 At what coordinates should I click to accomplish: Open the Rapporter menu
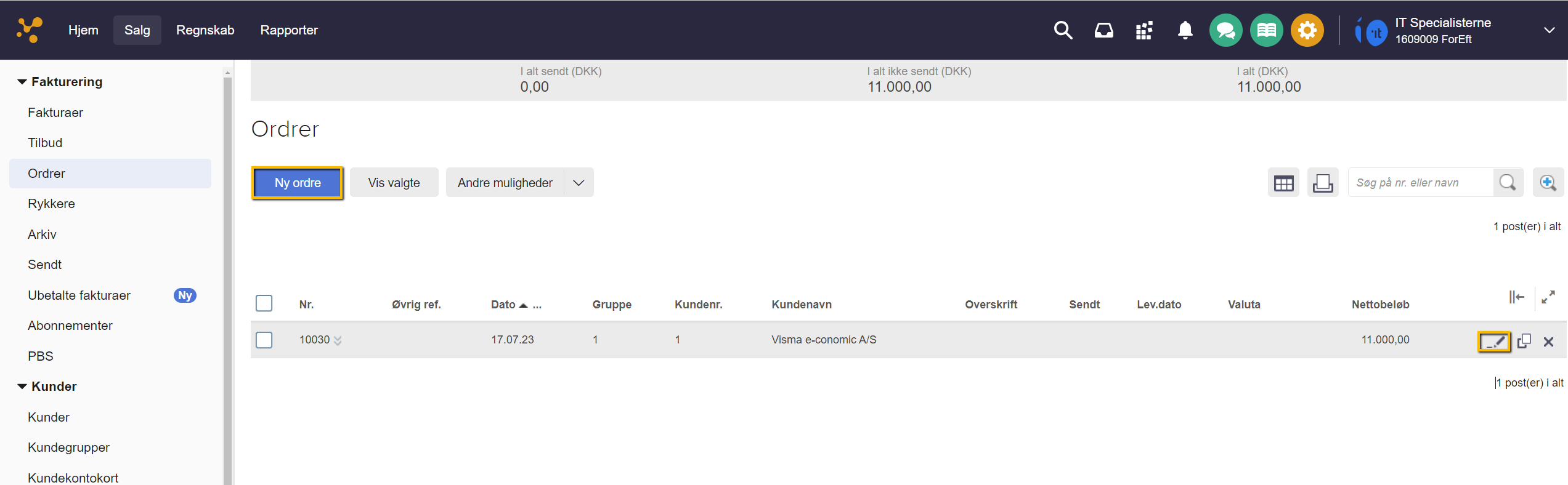click(288, 30)
